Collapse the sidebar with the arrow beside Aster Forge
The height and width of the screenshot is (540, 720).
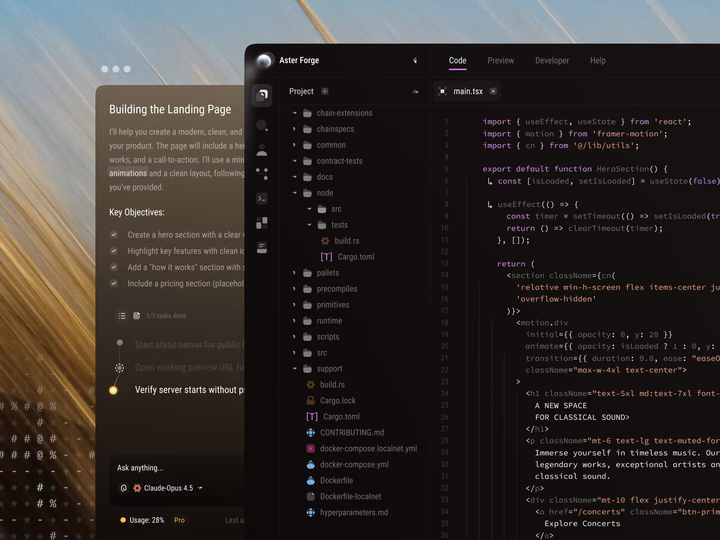tap(415, 60)
